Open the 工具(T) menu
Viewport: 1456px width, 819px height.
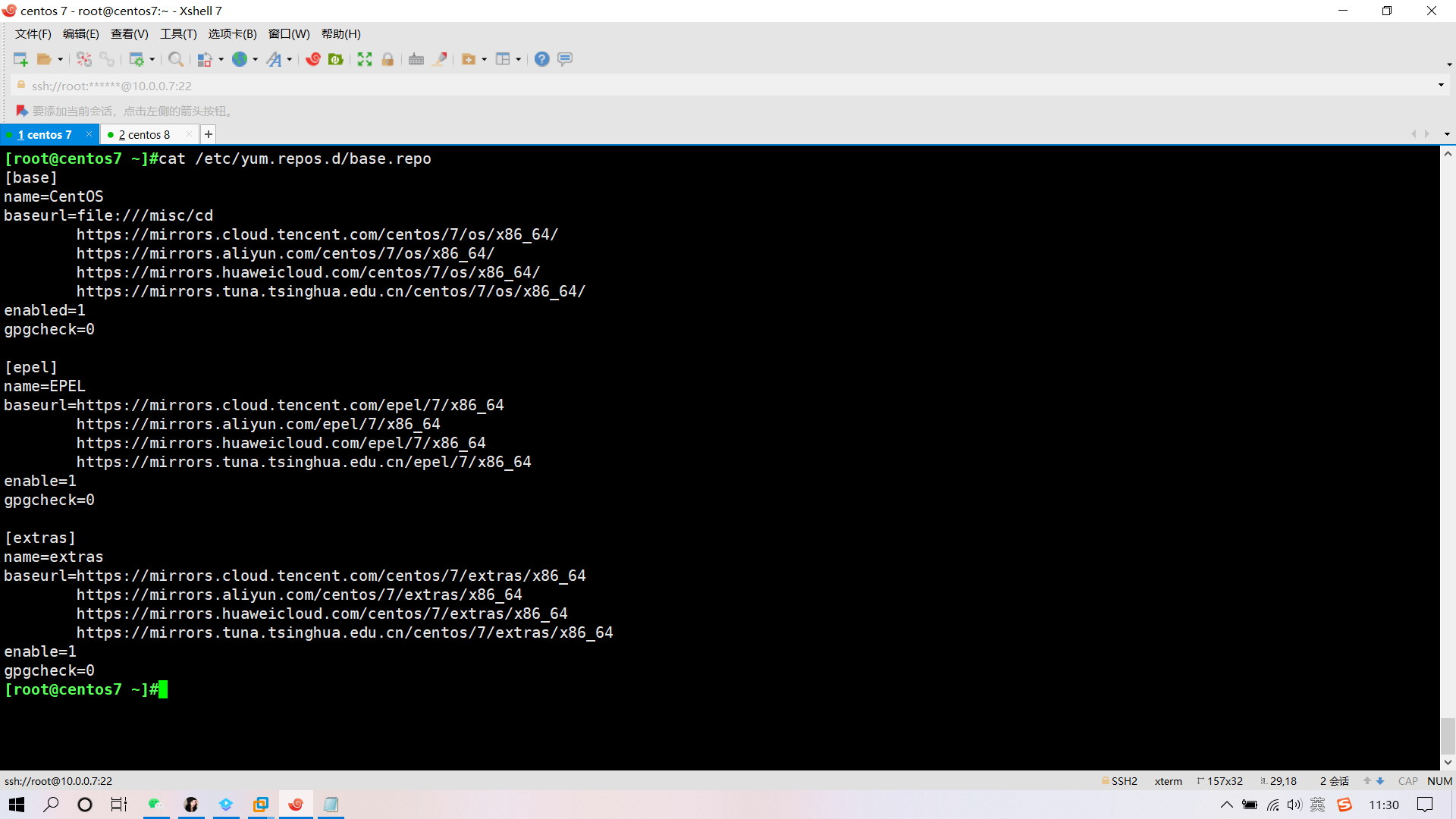coord(178,34)
